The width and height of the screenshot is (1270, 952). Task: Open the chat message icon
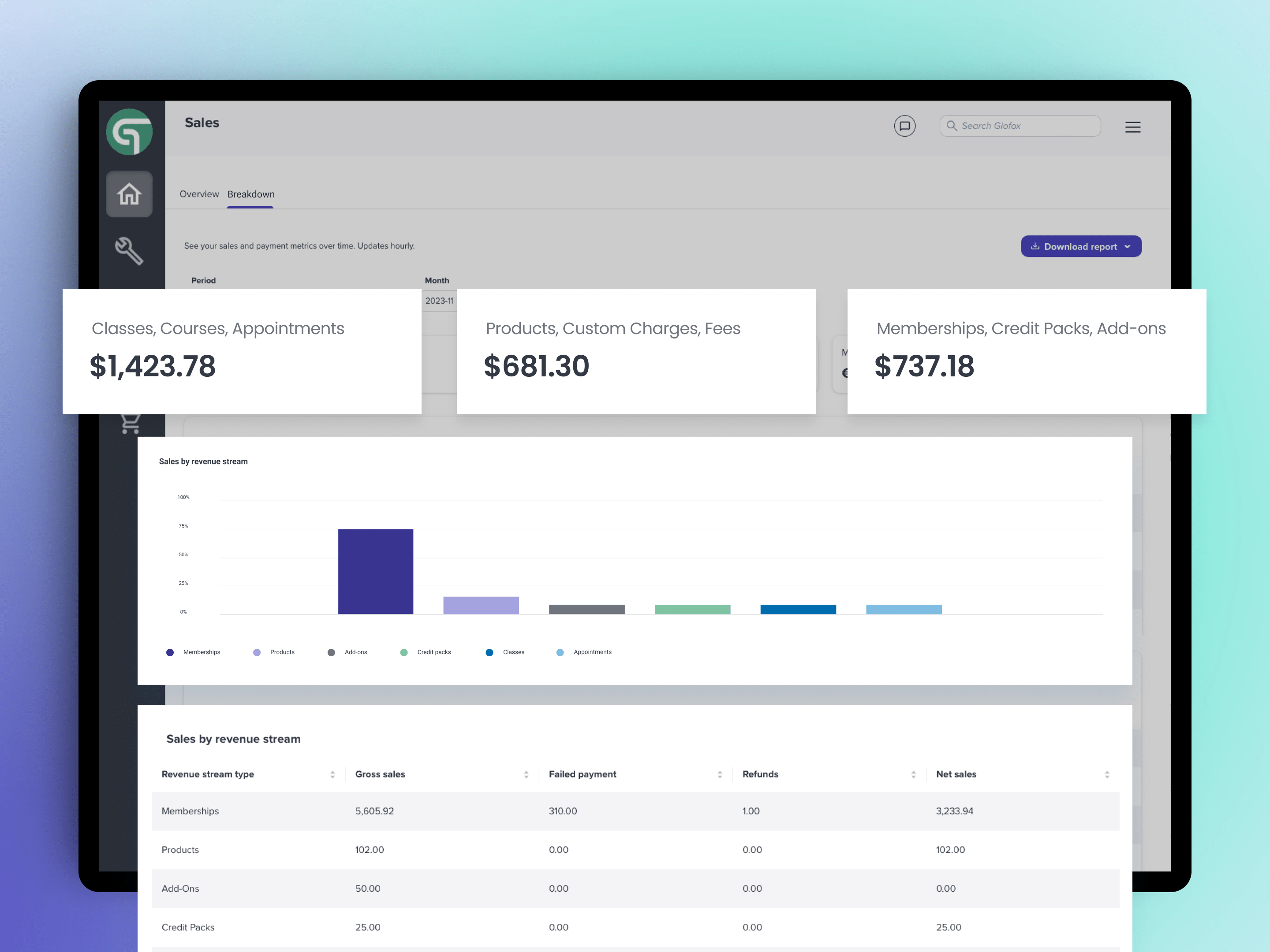click(904, 126)
